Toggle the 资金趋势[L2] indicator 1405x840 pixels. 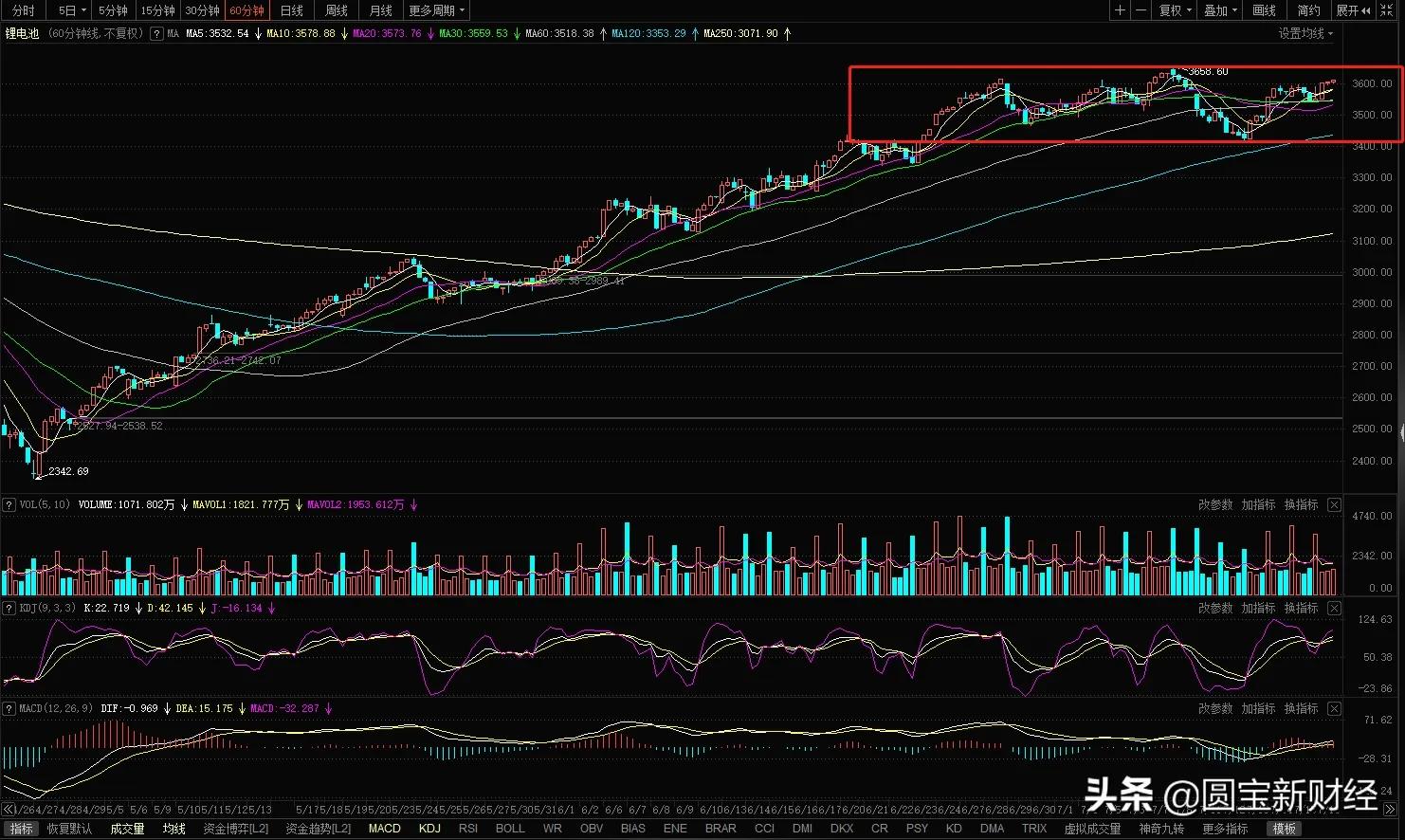pyautogui.click(x=319, y=829)
